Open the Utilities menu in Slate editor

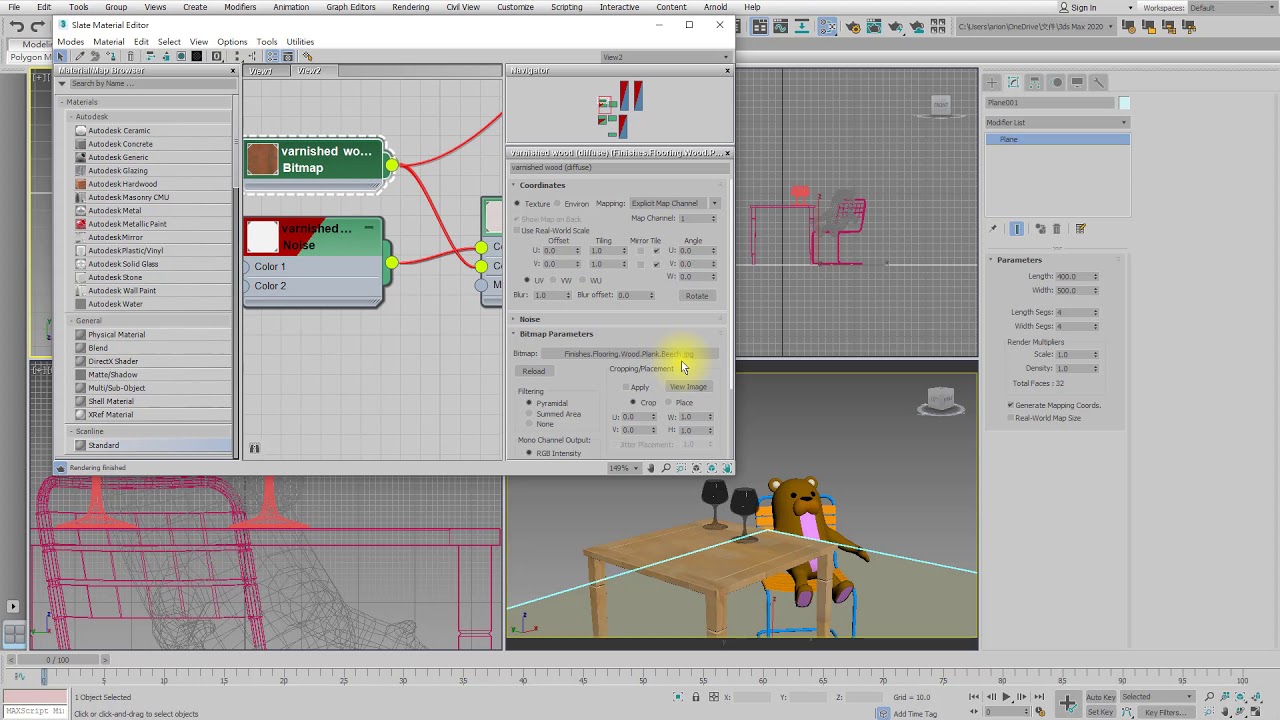click(300, 42)
